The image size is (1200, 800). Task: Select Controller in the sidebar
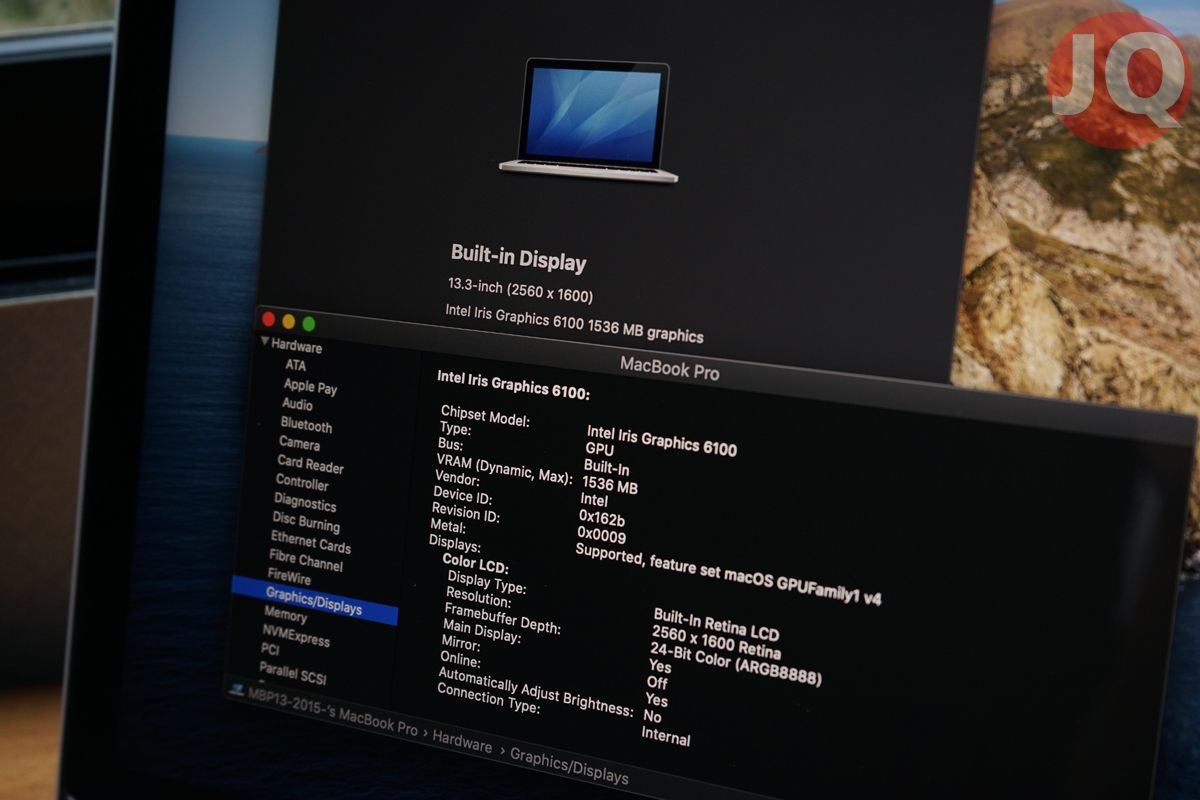pyautogui.click(x=302, y=482)
